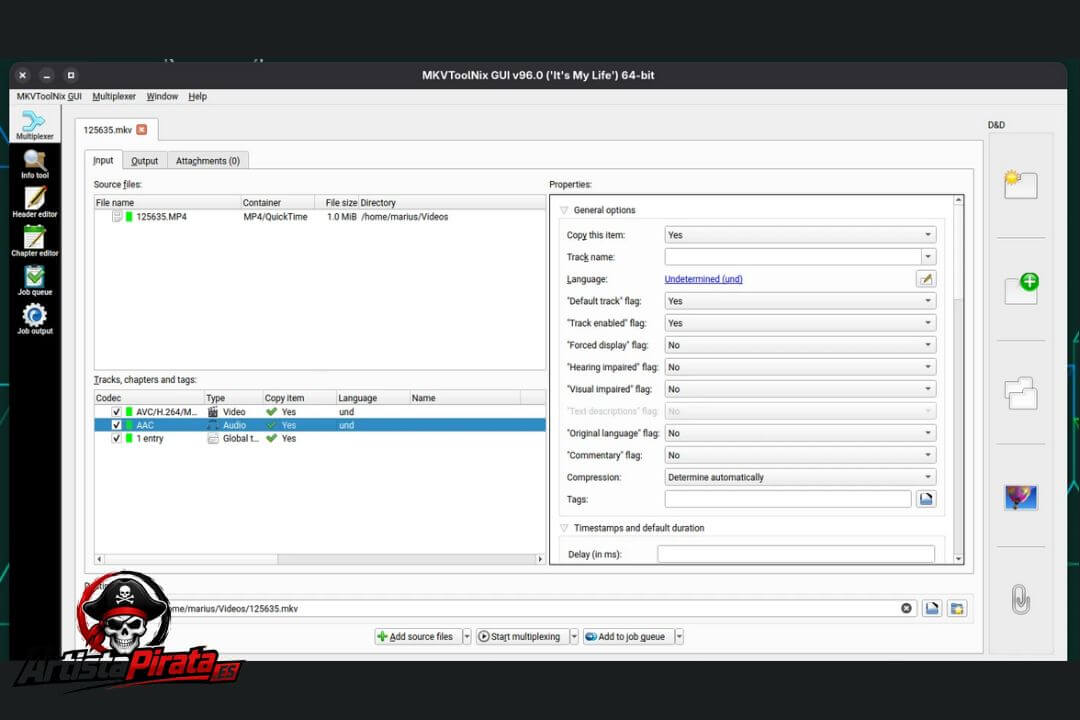1080x720 pixels.
Task: Open the MKVToolNix GUI menu
Action: click(49, 96)
